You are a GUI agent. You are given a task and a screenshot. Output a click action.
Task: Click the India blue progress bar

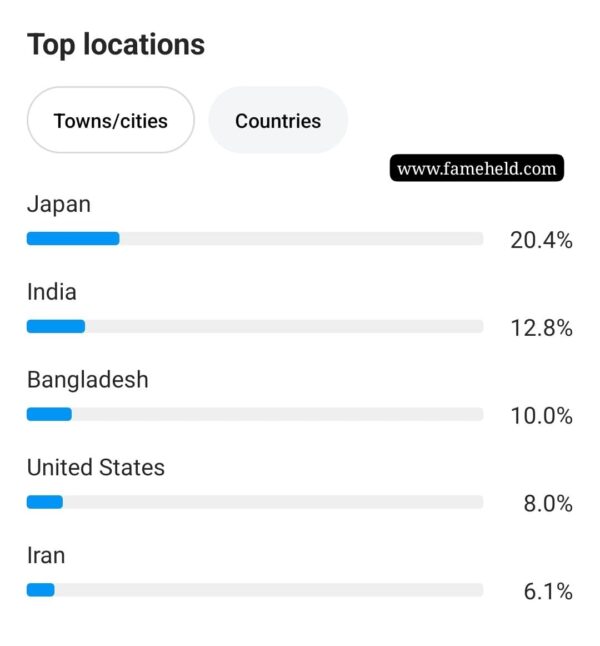(x=56, y=326)
